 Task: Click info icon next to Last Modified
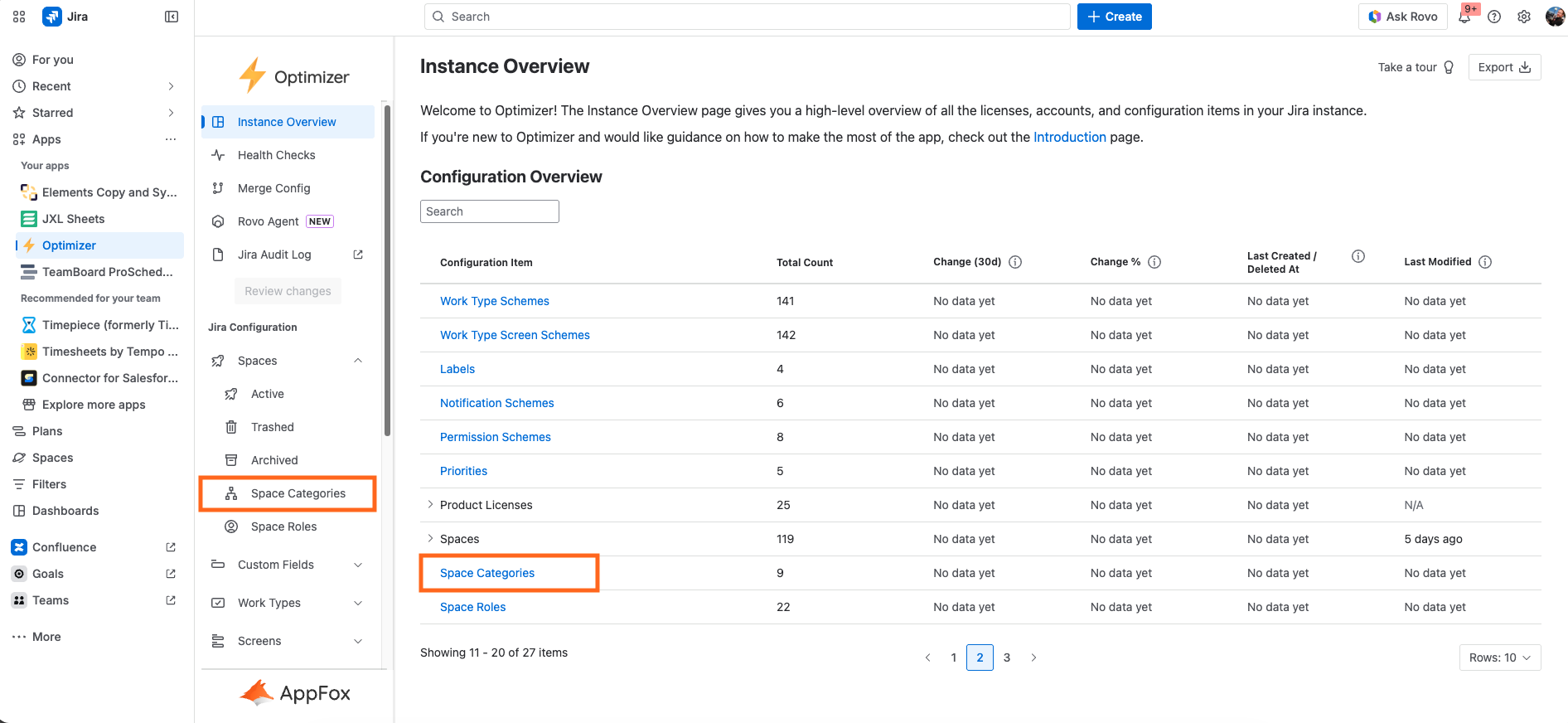tap(1485, 262)
